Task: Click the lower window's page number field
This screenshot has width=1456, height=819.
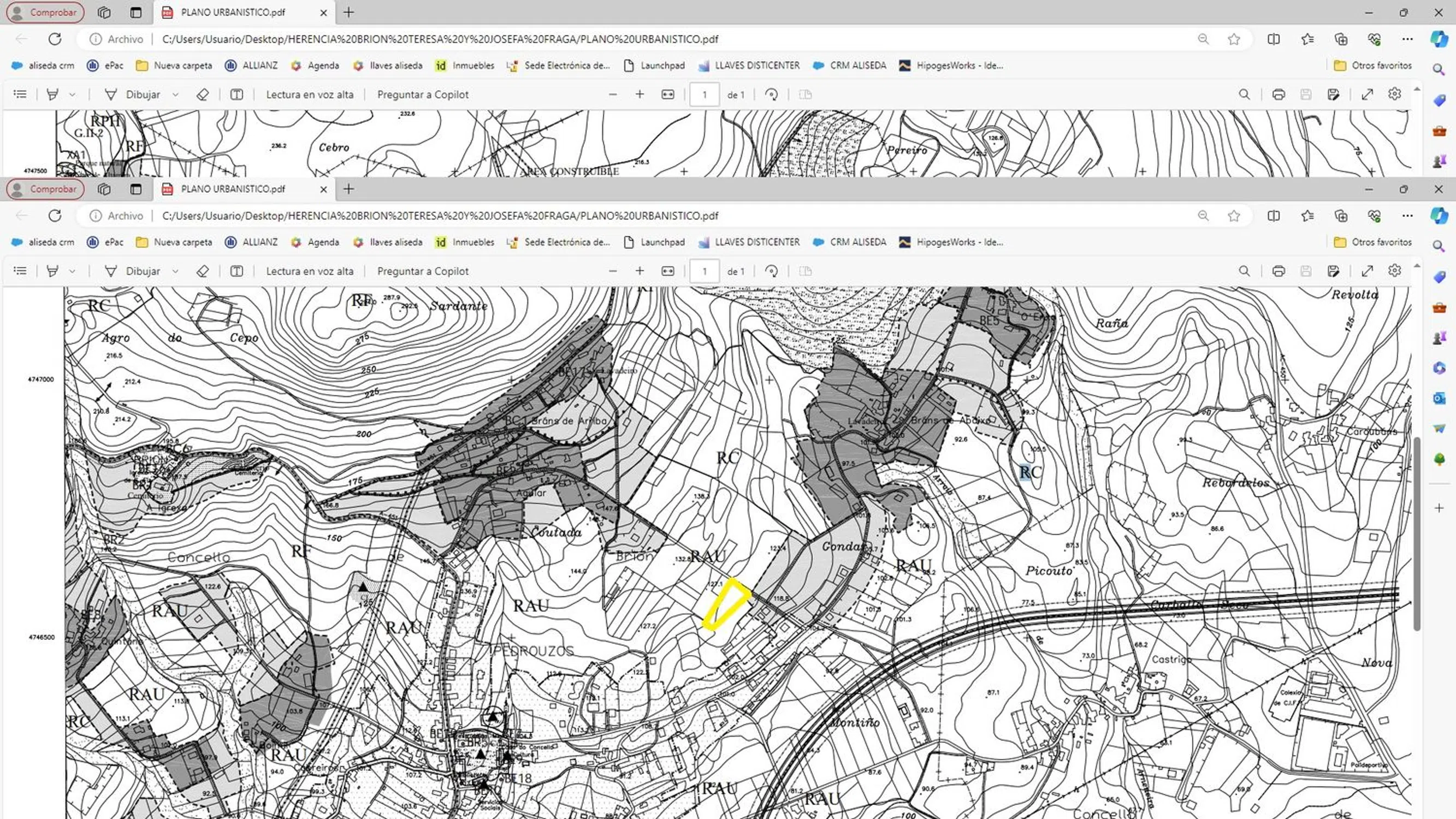Action: 705,271
